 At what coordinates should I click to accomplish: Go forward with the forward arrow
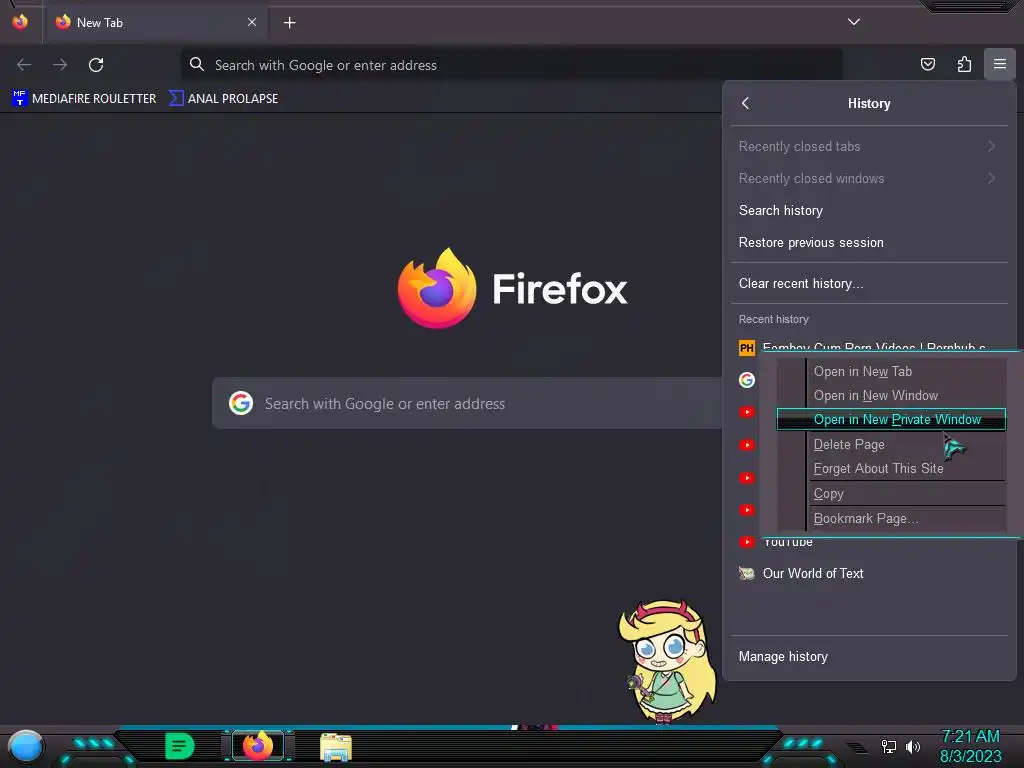point(60,65)
